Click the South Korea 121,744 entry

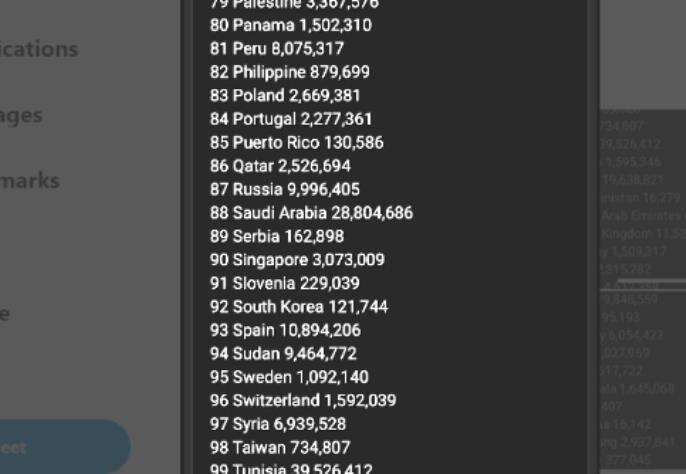[x=298, y=307]
